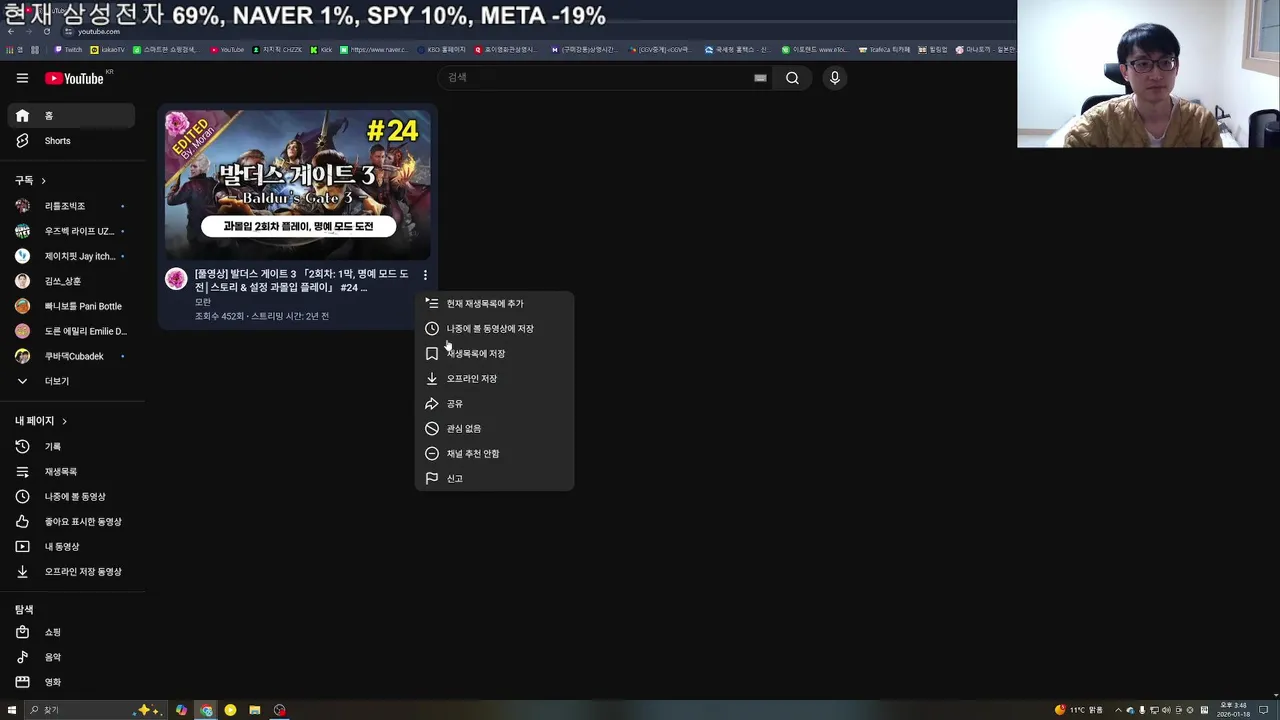Open the 리틀조빅조 channel
This screenshot has width=1280, height=720.
click(x=71, y=206)
